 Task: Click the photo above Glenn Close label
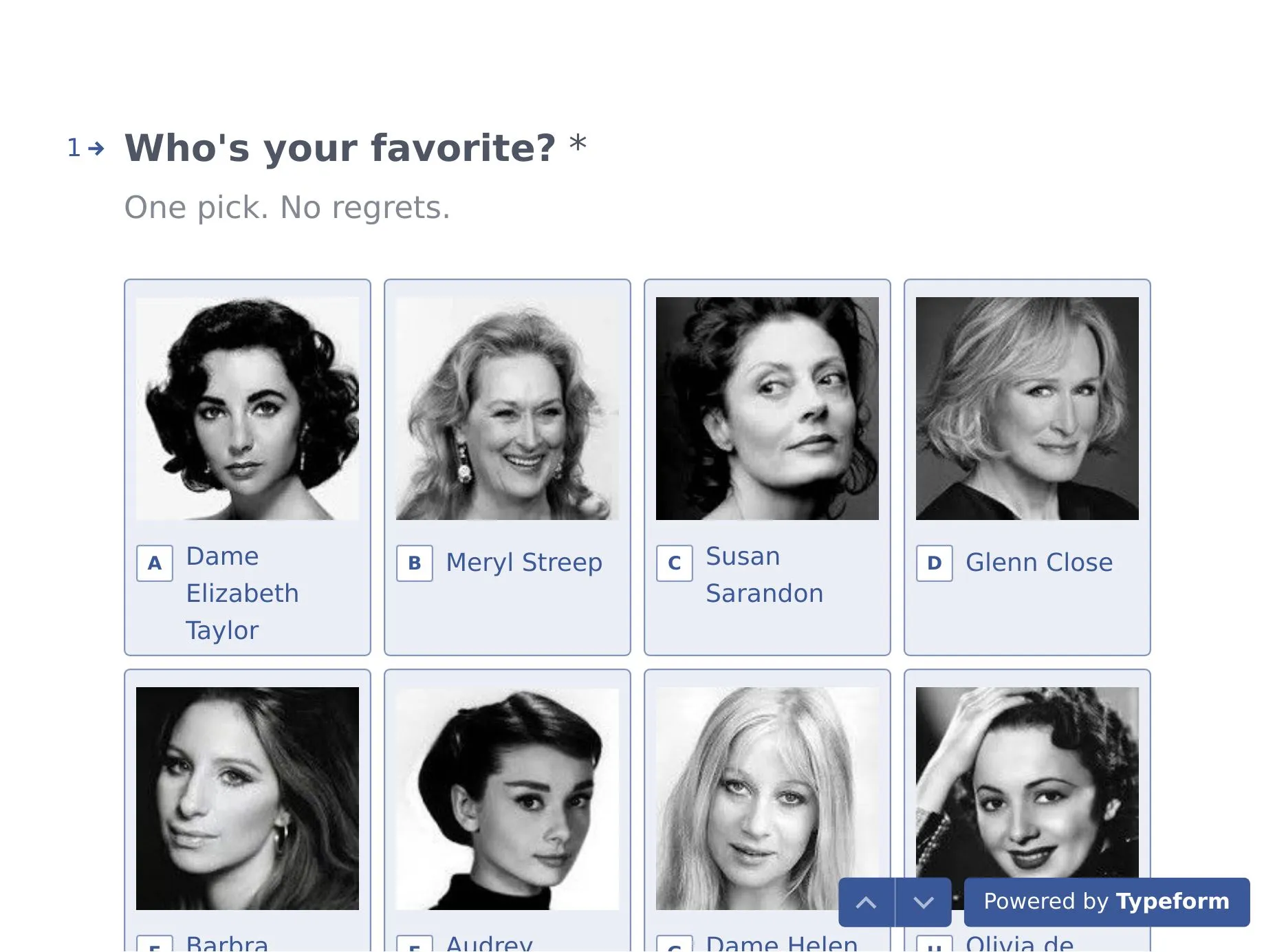click(x=1027, y=409)
